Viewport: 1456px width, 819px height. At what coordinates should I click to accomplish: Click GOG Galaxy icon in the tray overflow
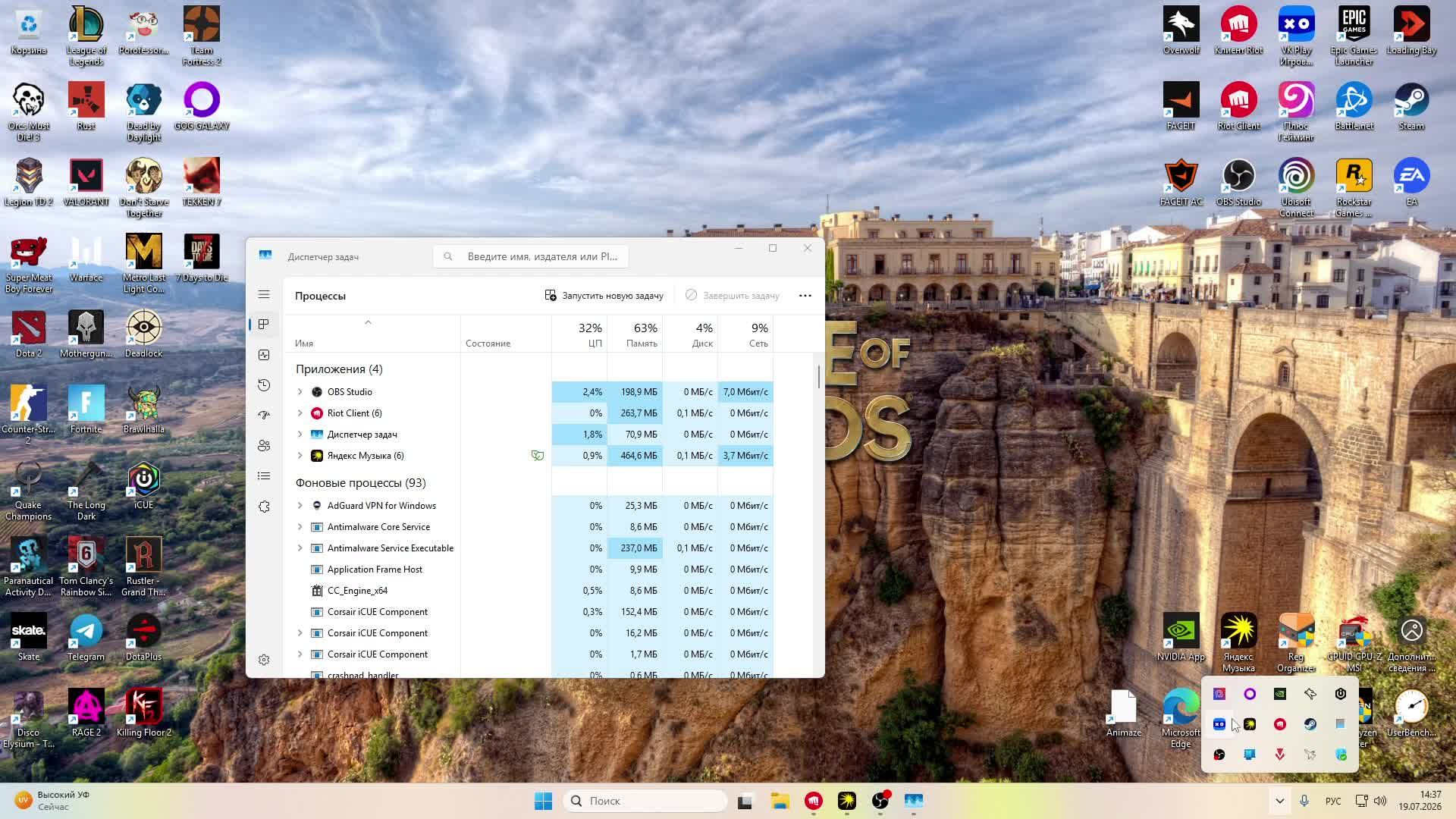coord(1250,694)
